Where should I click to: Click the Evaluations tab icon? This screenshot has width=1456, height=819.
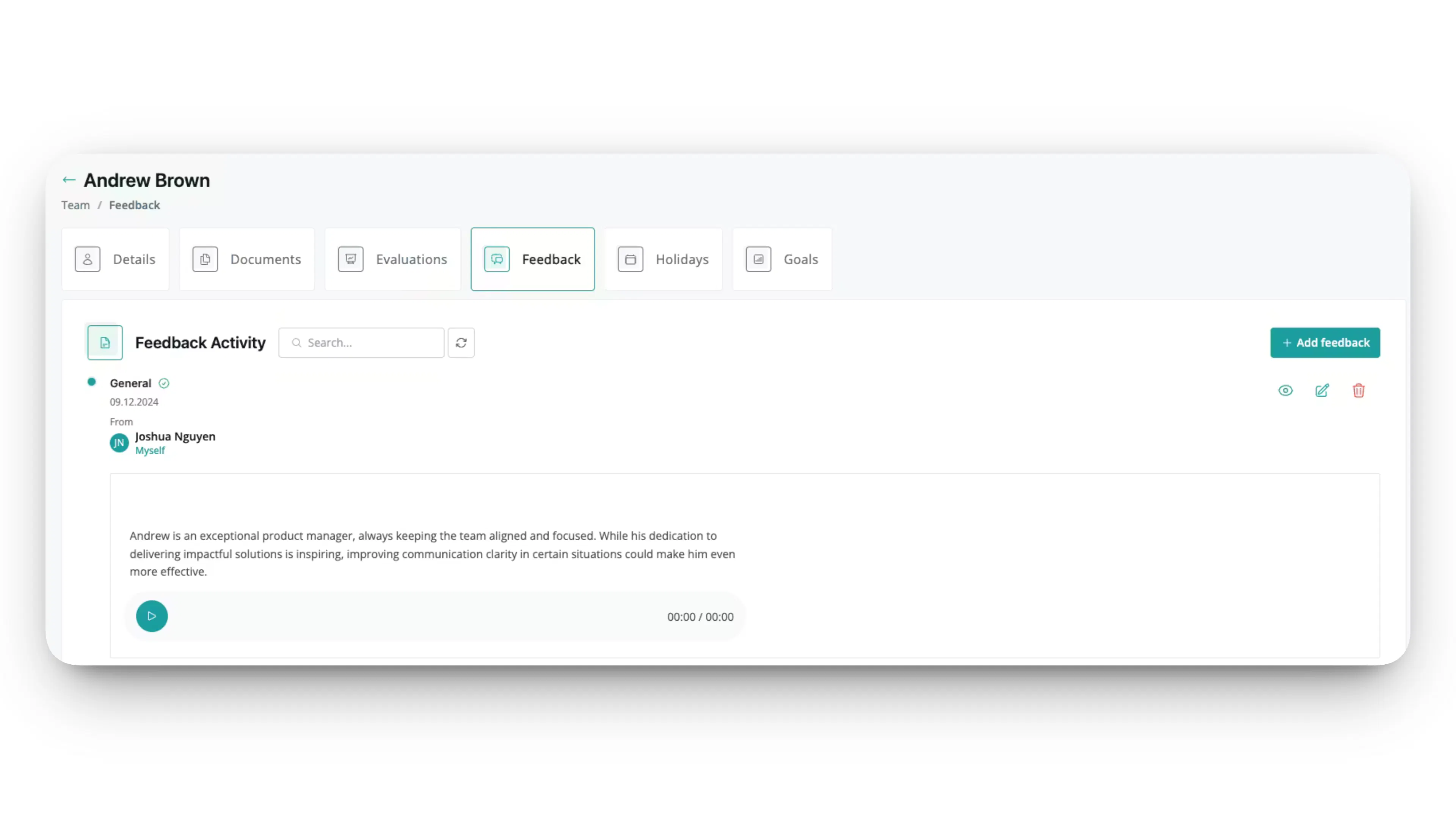pyautogui.click(x=350, y=259)
